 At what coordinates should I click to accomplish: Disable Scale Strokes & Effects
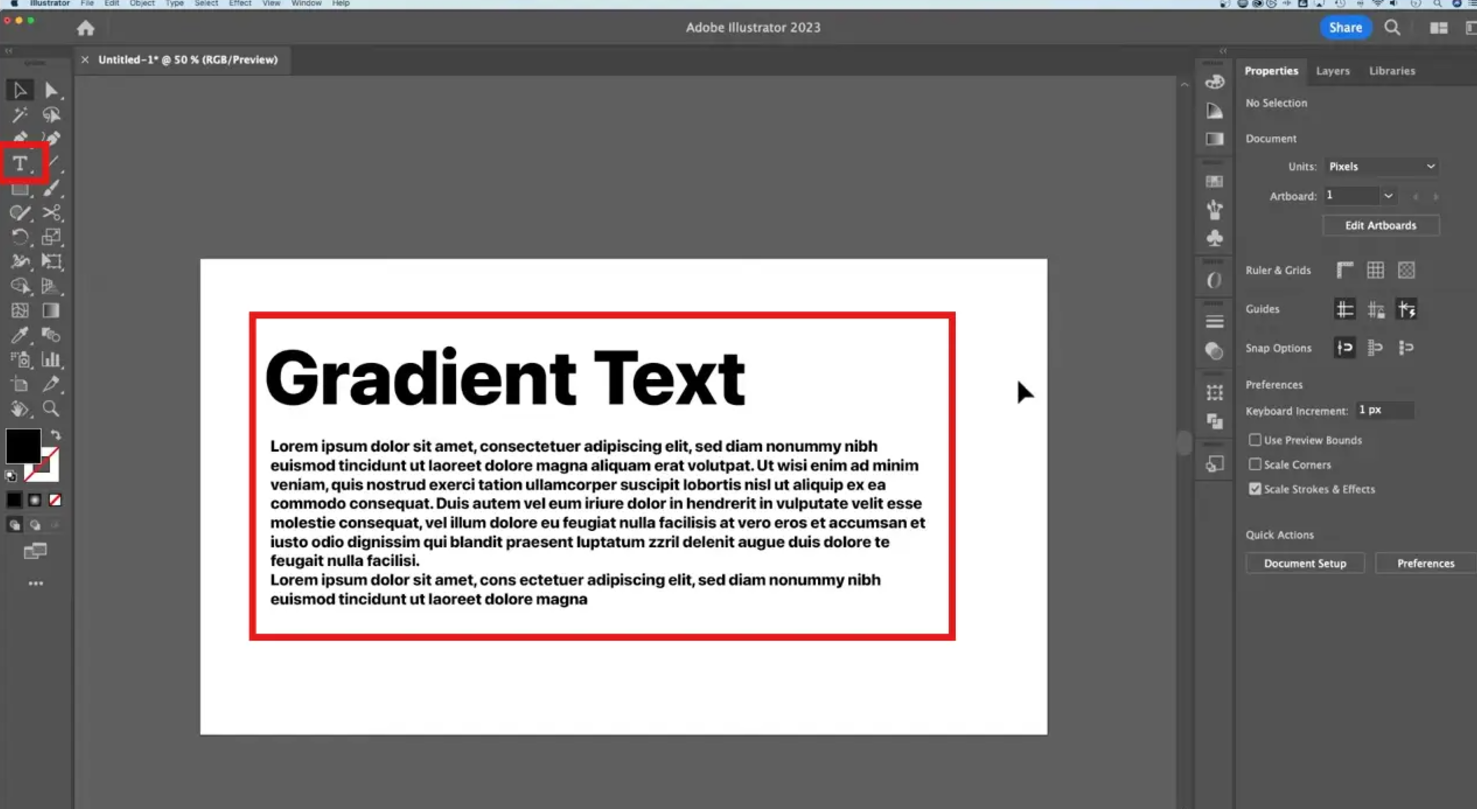click(x=1256, y=489)
